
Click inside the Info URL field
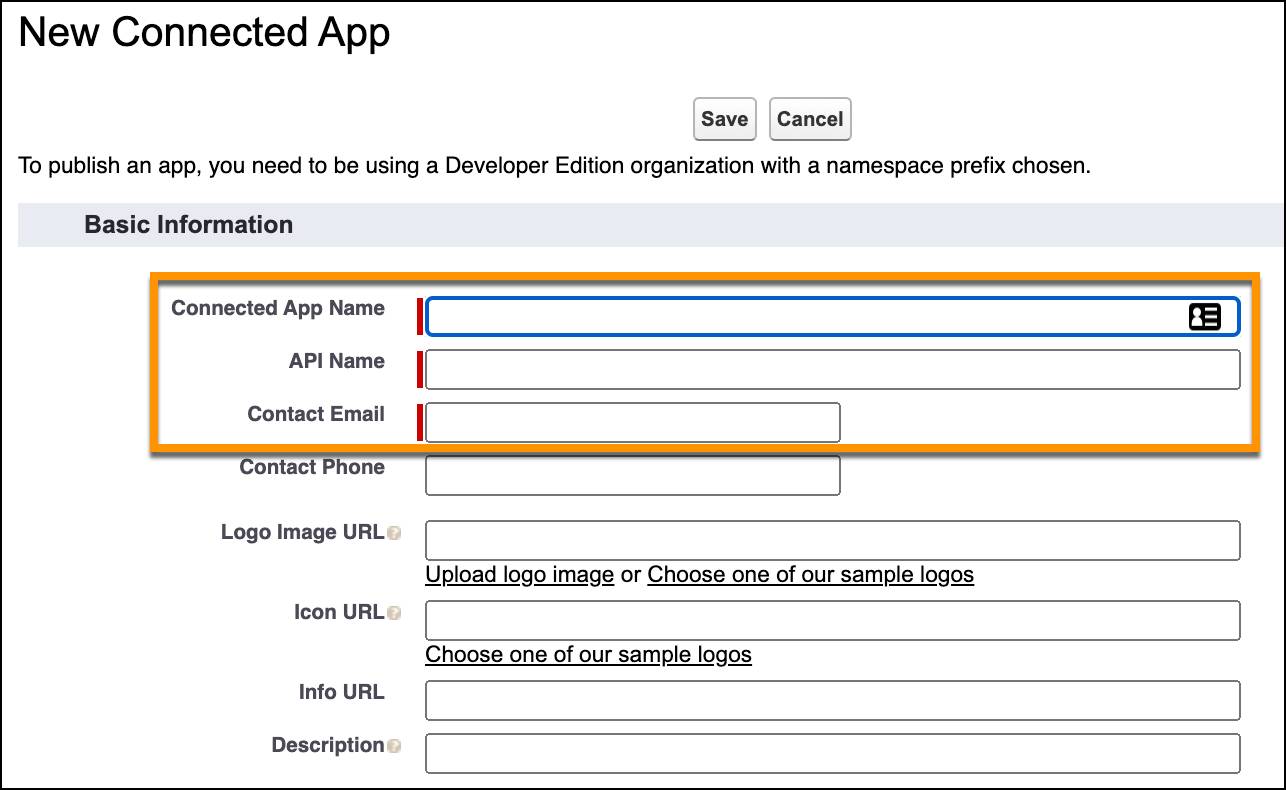tap(830, 699)
